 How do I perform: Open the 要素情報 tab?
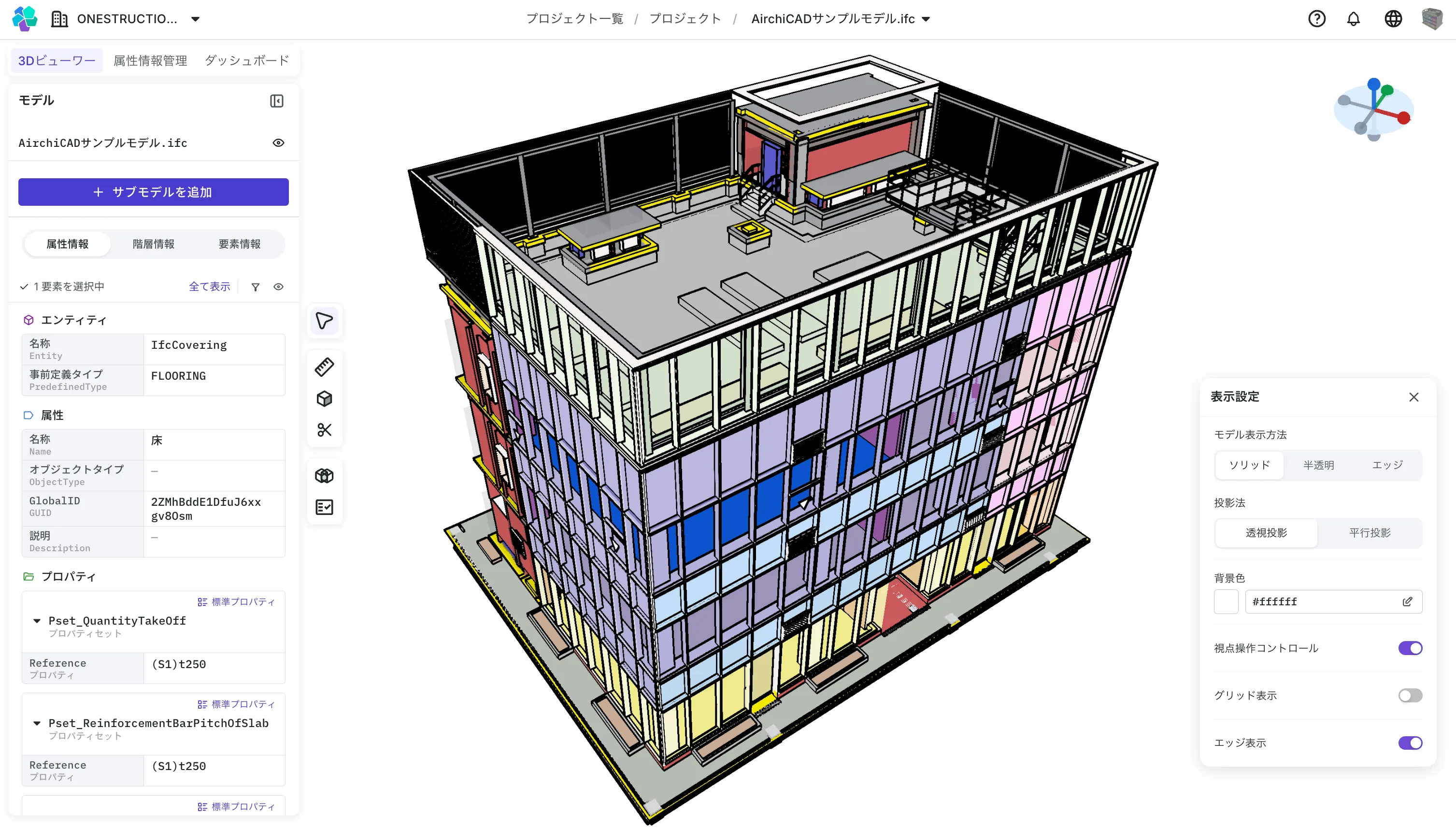click(x=239, y=244)
